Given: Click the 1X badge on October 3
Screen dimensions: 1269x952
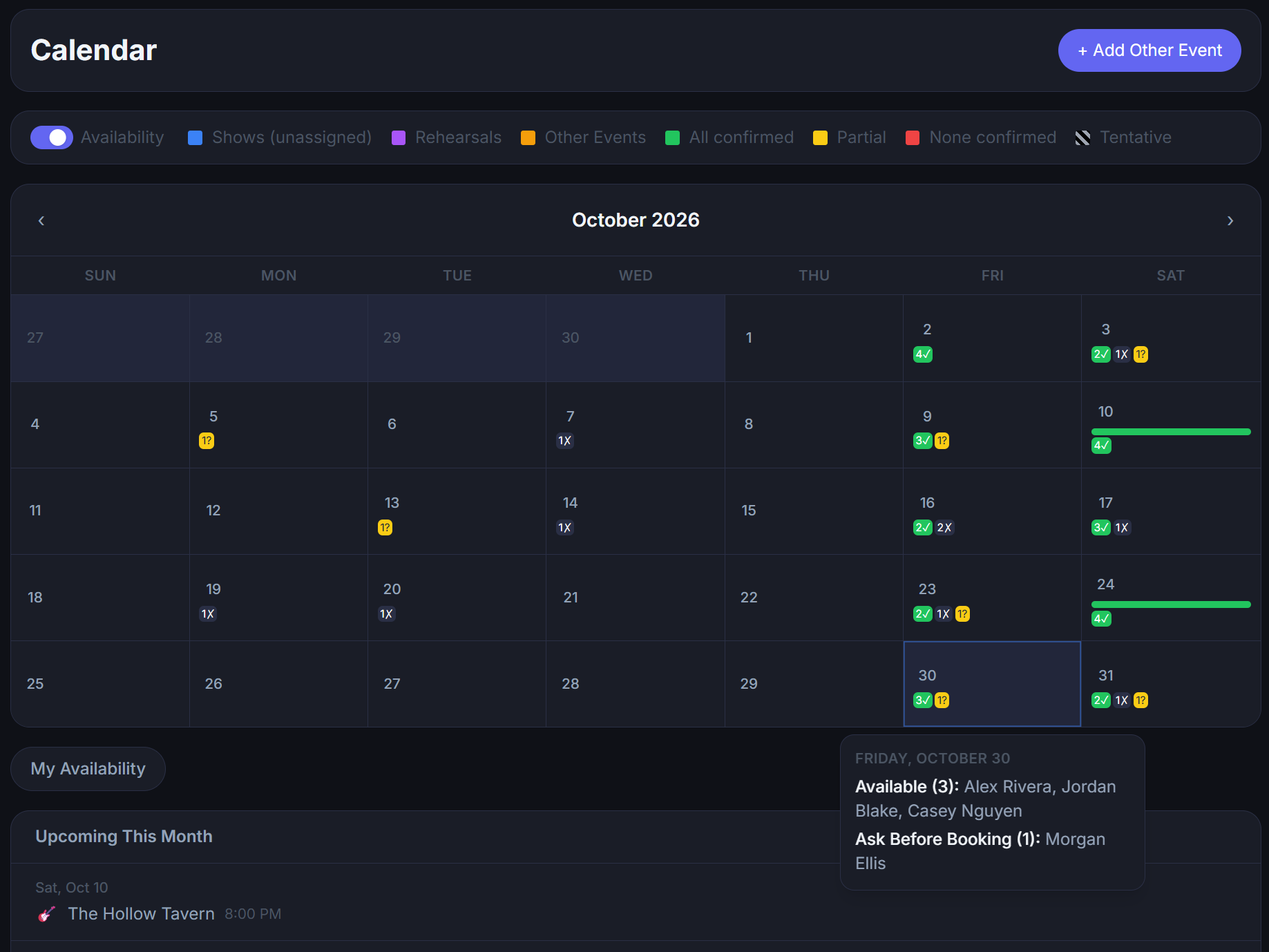Looking at the screenshot, I should [1122, 354].
